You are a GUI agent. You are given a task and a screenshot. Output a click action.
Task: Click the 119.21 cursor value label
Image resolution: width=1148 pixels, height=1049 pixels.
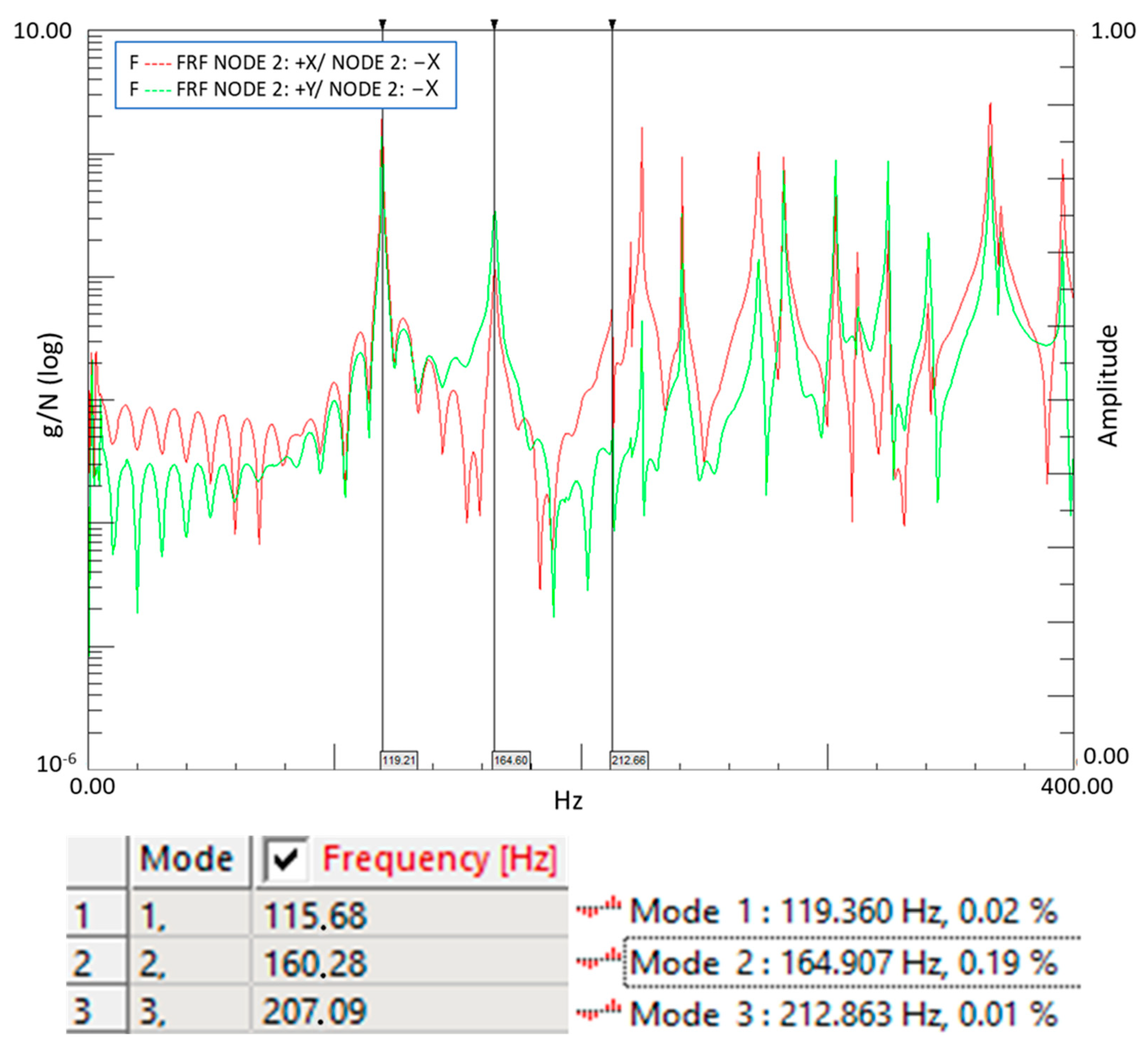click(399, 760)
